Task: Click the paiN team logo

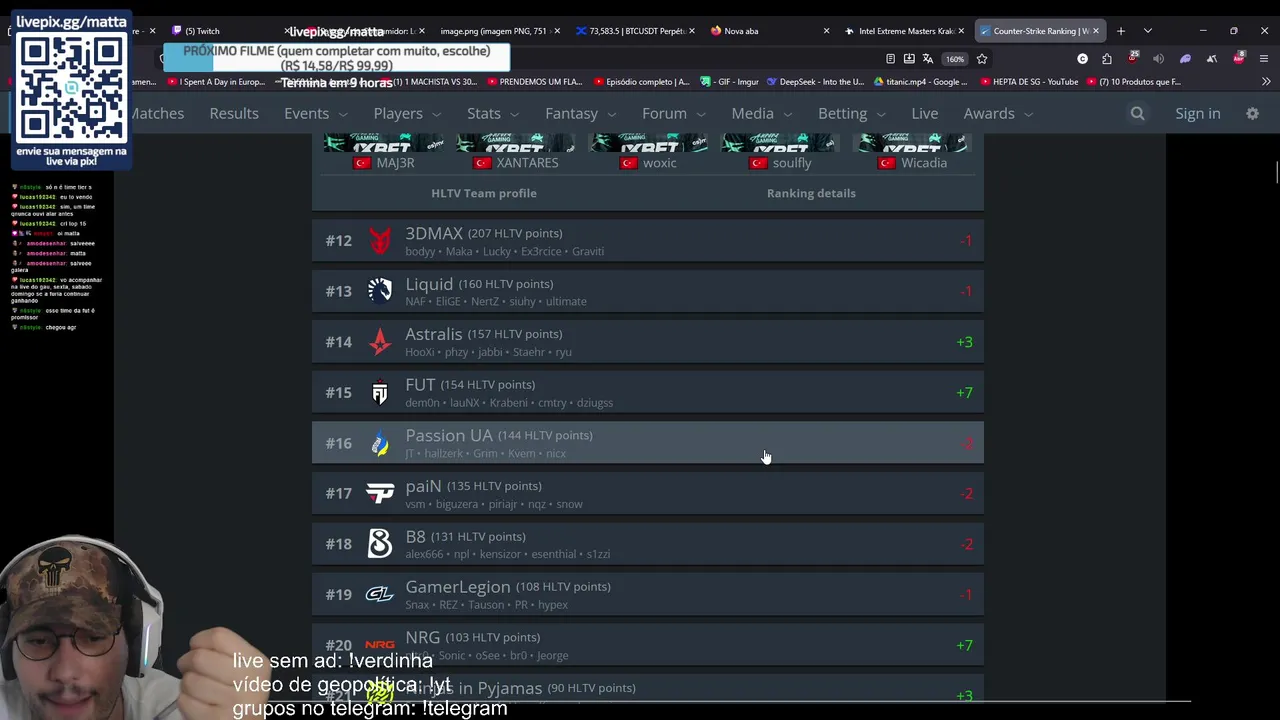Action: click(380, 494)
